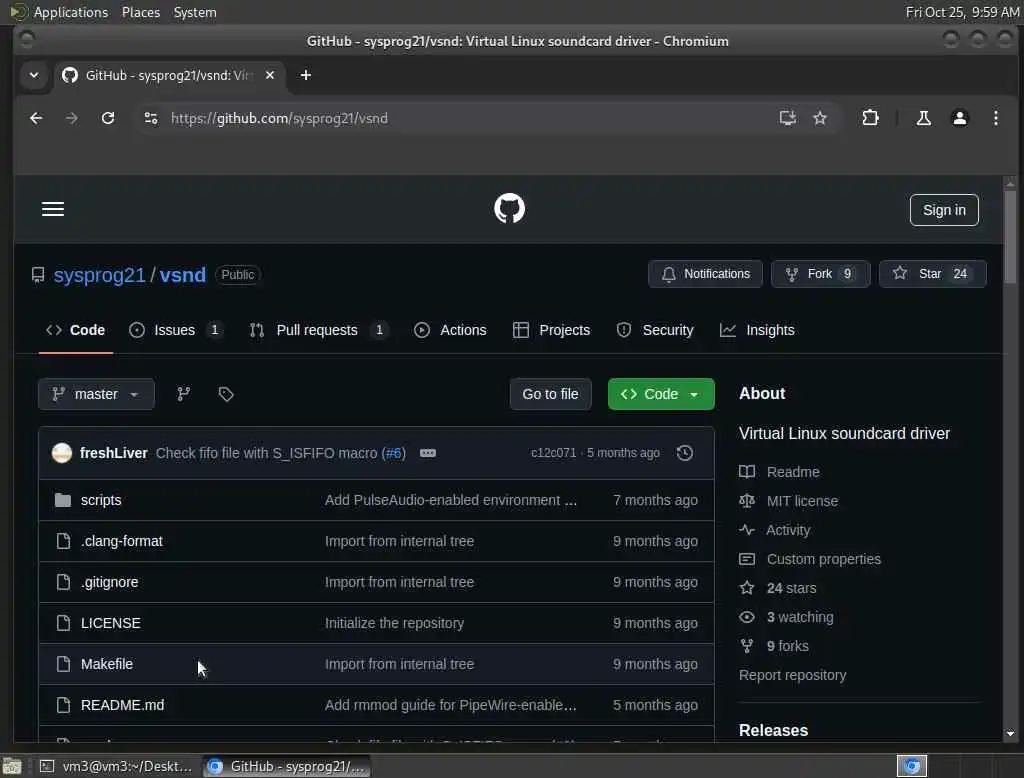The height and width of the screenshot is (778, 1024).
Task: Go to GitHub home via Octocat logo
Action: pos(509,208)
